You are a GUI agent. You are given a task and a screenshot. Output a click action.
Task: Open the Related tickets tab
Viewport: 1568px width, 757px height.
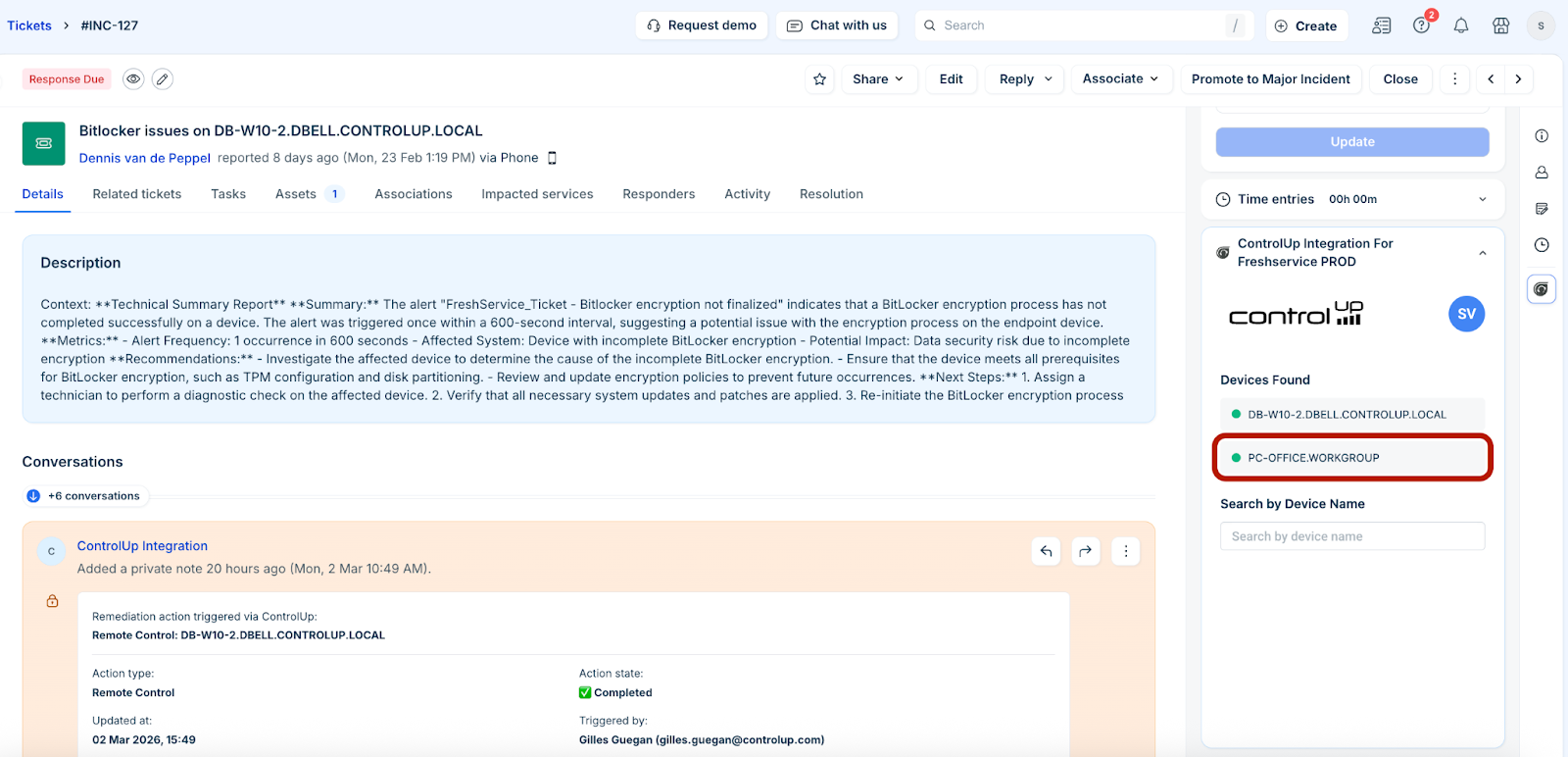[x=137, y=194]
